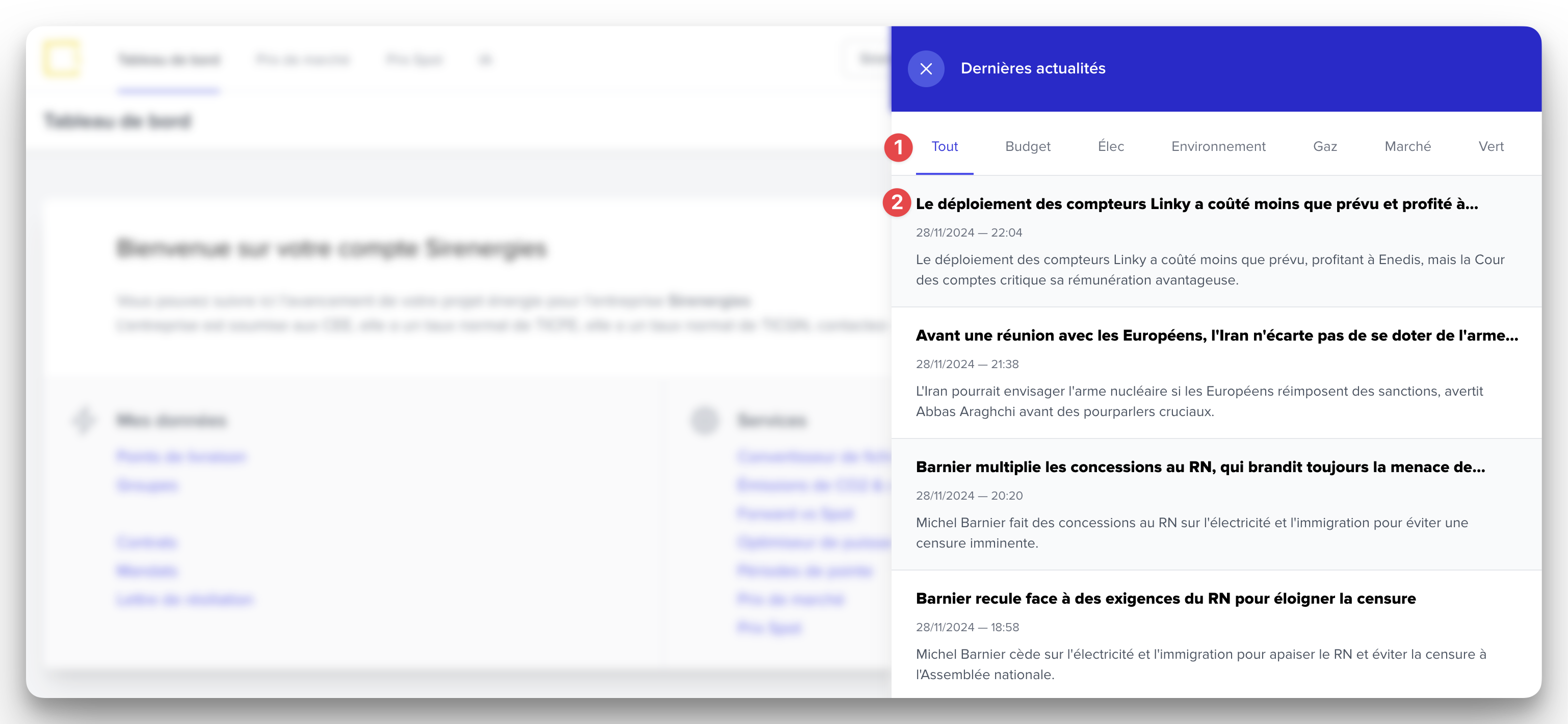Open the Linky compteurs article headline

pos(1196,204)
